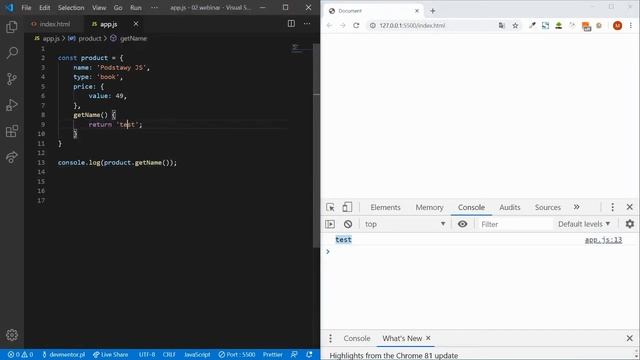
Task: Open errors and warnings in status bar
Action: tap(20, 354)
